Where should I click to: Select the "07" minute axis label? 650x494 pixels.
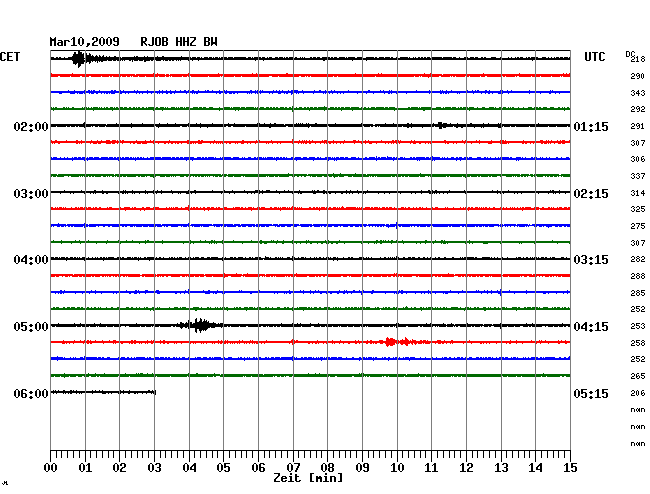pyautogui.click(x=293, y=468)
